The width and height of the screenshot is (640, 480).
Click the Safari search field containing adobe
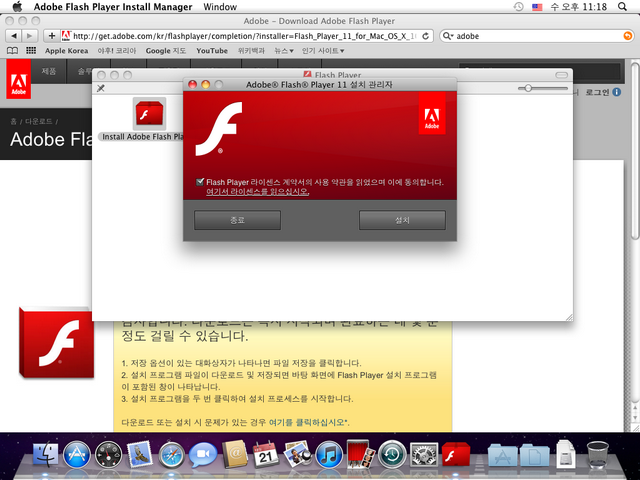pyautogui.click(x=537, y=36)
